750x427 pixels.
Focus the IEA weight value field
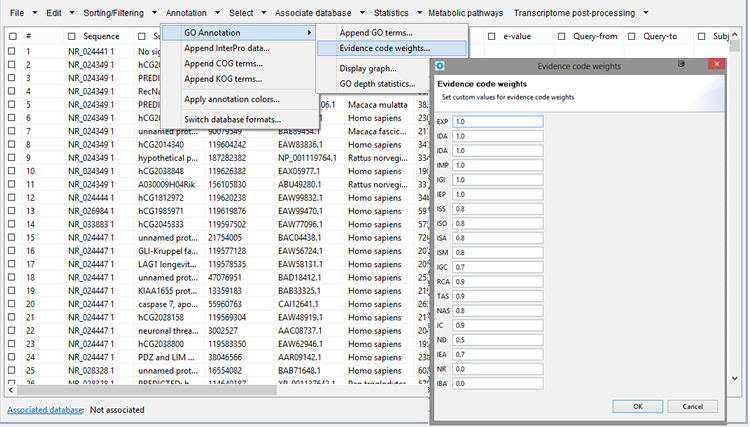click(497, 354)
